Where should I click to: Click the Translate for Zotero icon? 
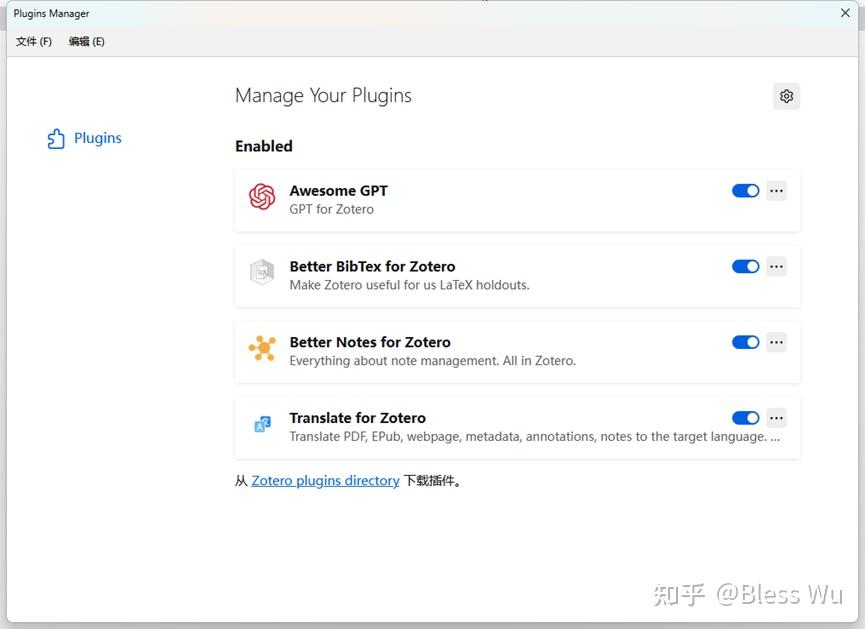point(261,424)
